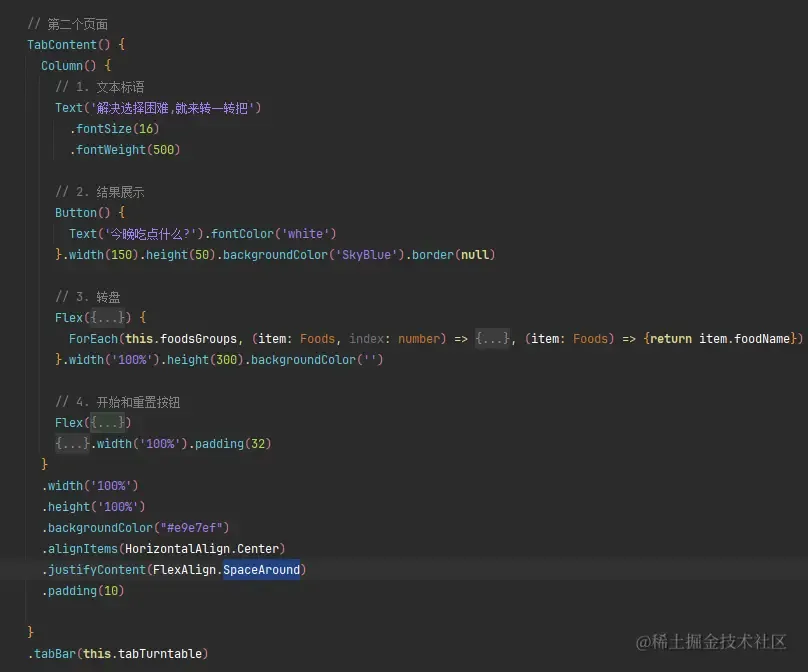Viewport: 808px width, 672px height.
Task: Click the .border(null) call
Action: point(450,255)
